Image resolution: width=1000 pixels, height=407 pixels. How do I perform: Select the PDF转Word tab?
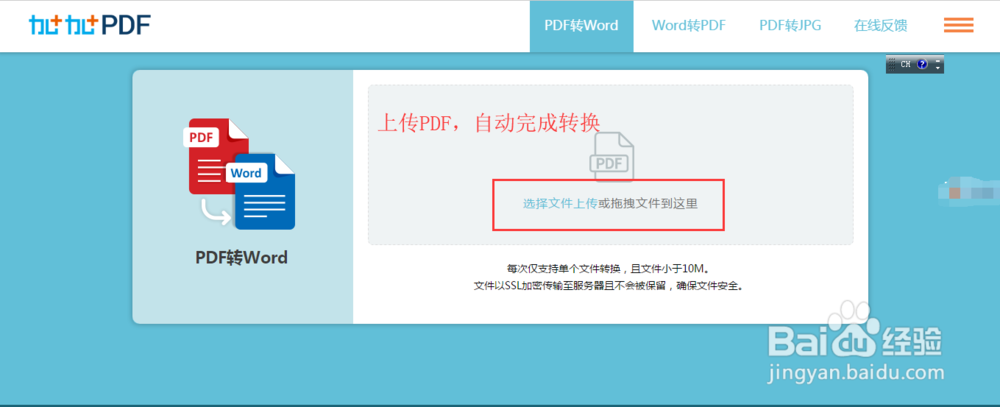coord(581,26)
